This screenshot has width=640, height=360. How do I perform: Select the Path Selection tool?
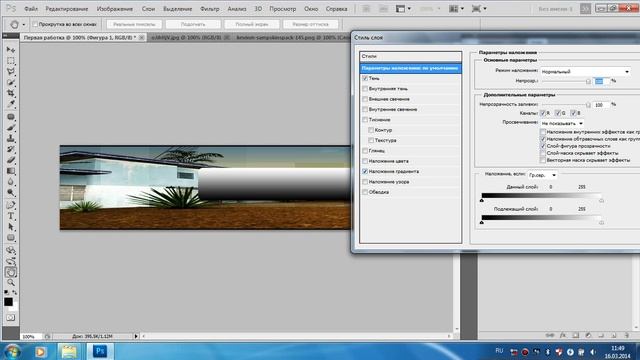point(11,227)
